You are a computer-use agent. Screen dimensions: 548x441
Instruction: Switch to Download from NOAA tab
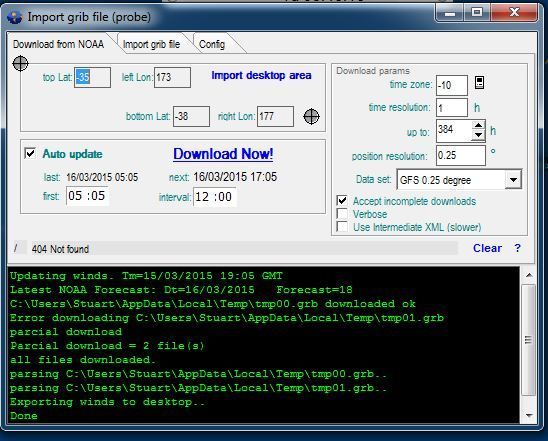click(x=58, y=44)
